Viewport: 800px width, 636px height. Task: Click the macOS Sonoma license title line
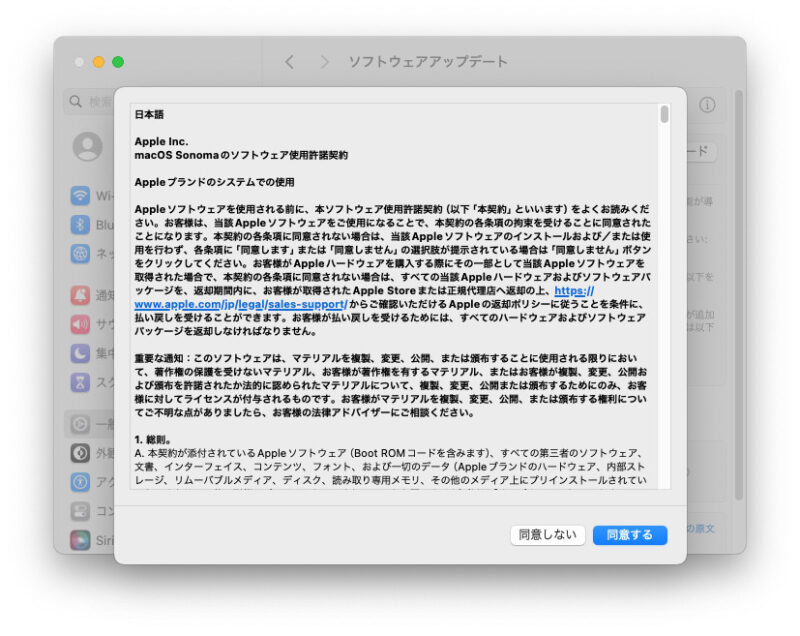pyautogui.click(x=241, y=155)
